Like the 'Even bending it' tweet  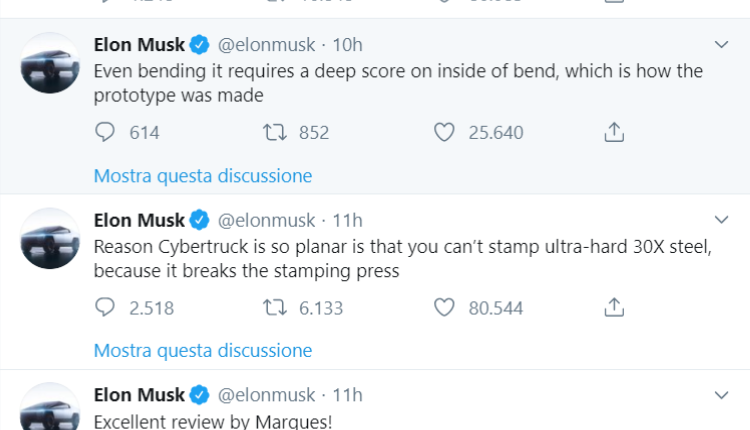pyautogui.click(x=446, y=132)
